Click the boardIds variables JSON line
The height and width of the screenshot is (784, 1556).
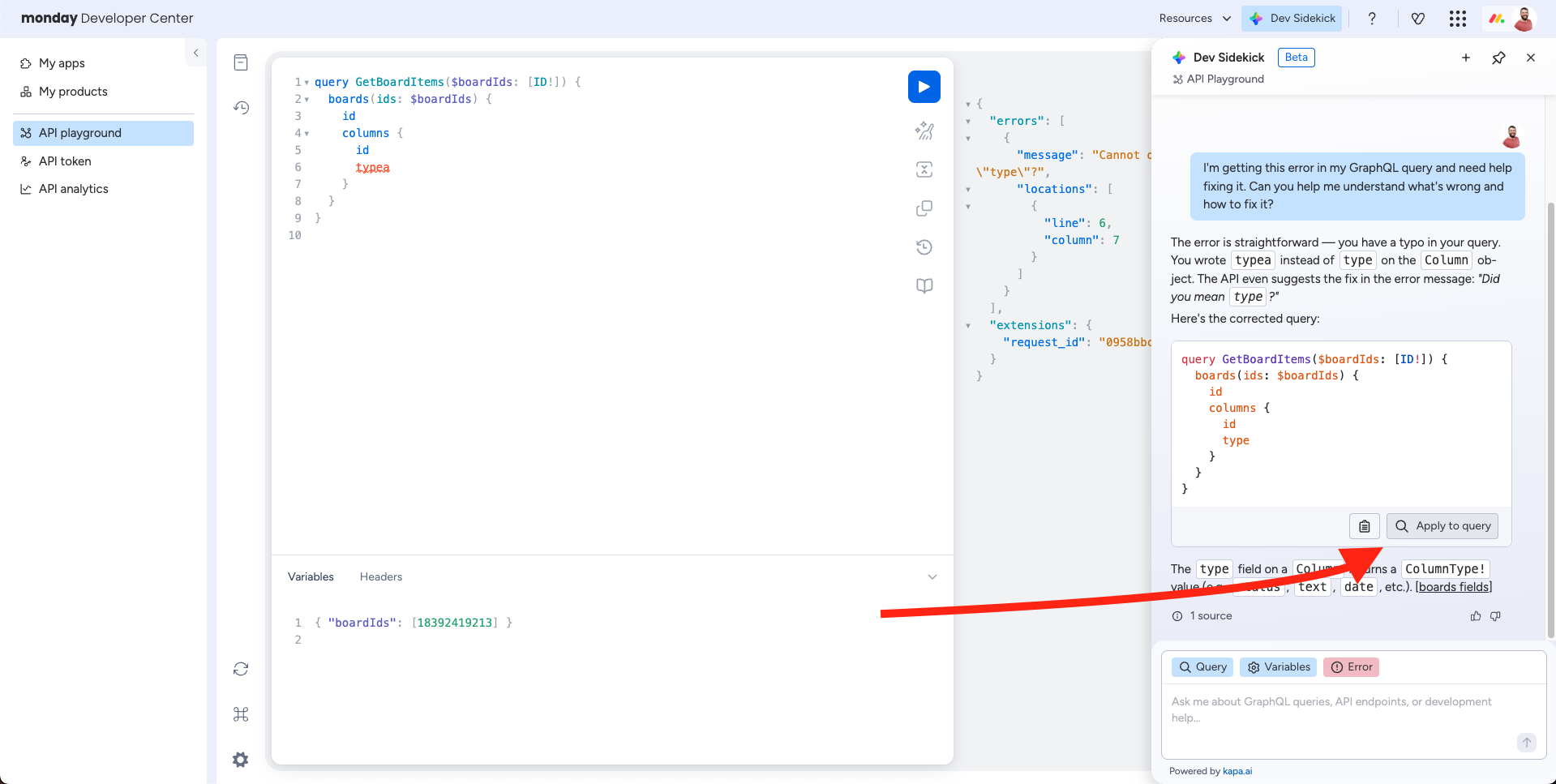[414, 623]
